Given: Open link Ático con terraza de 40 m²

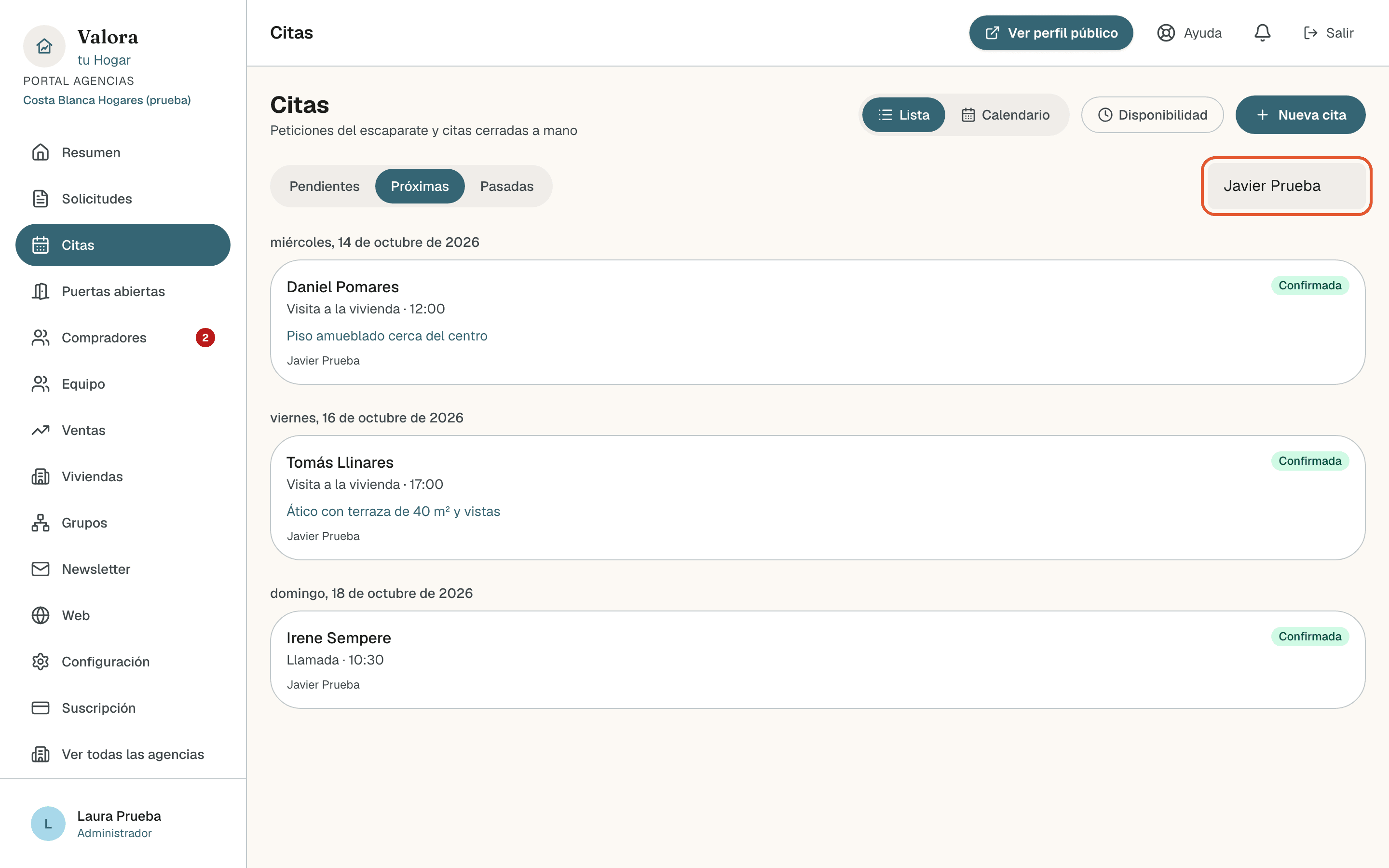Looking at the screenshot, I should point(393,512).
